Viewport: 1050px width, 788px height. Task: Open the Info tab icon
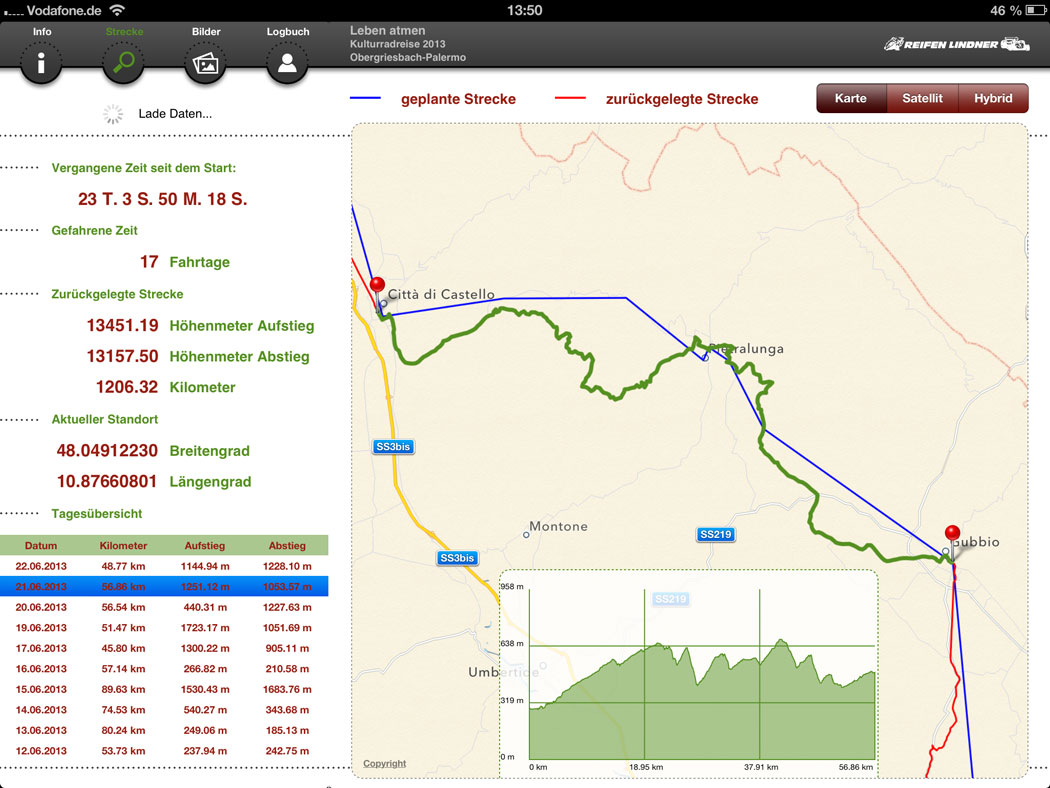tap(41, 63)
